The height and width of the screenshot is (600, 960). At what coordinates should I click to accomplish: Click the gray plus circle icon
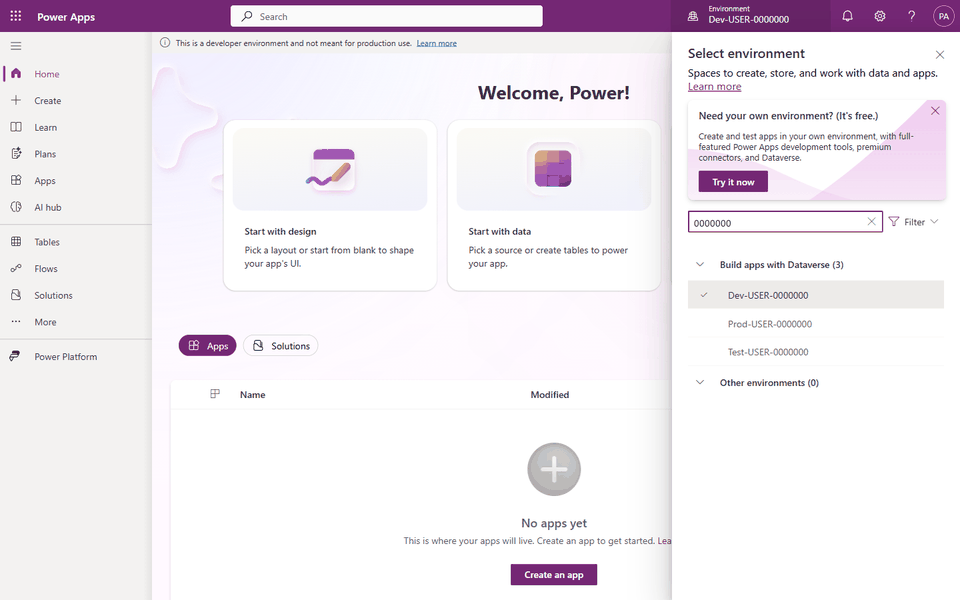[554, 469]
